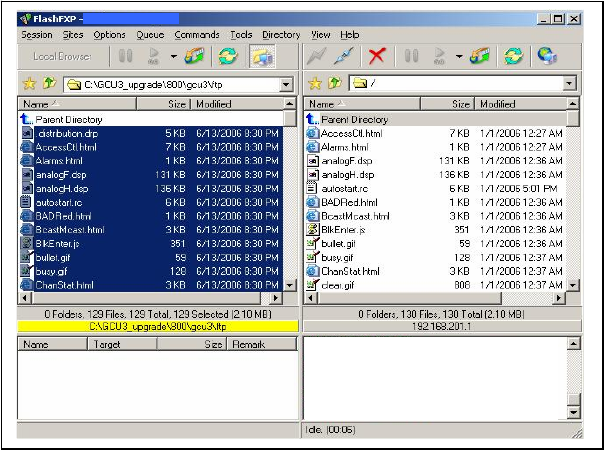Open the Sites menu
Viewport: 604px width, 450px height.
73,35
